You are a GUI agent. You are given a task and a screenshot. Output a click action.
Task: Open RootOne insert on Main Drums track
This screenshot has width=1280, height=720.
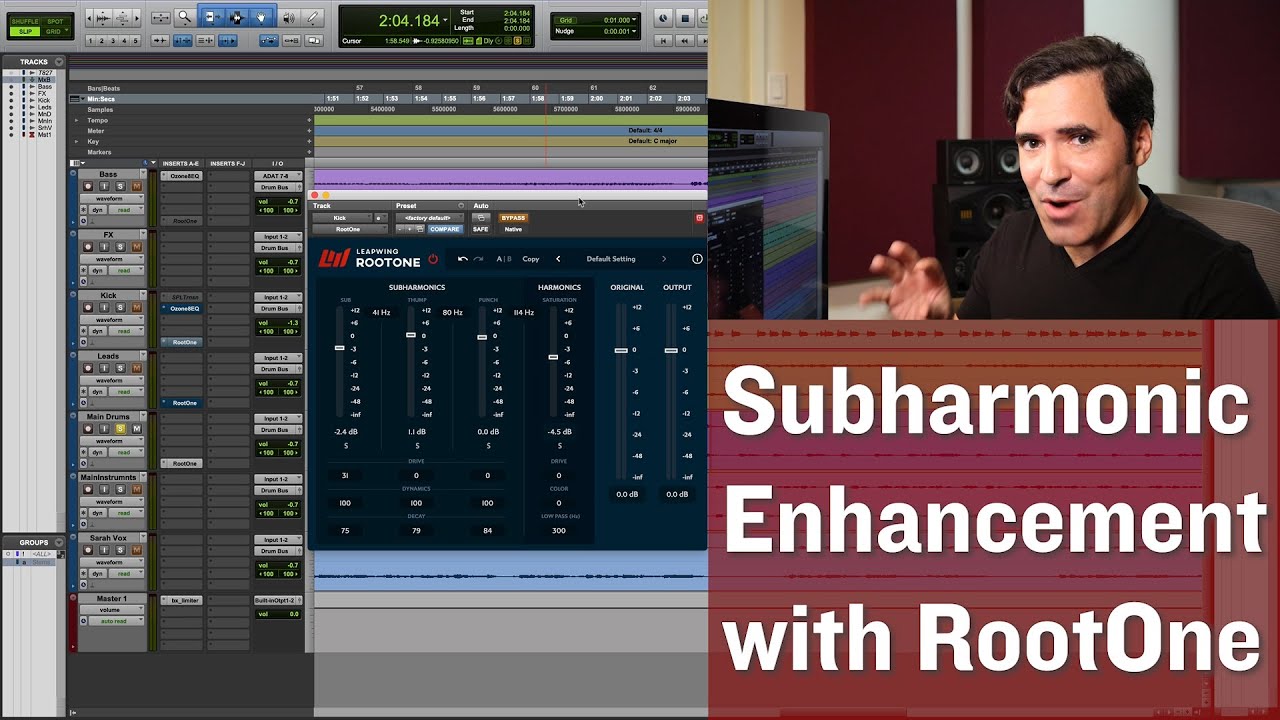click(x=181, y=464)
